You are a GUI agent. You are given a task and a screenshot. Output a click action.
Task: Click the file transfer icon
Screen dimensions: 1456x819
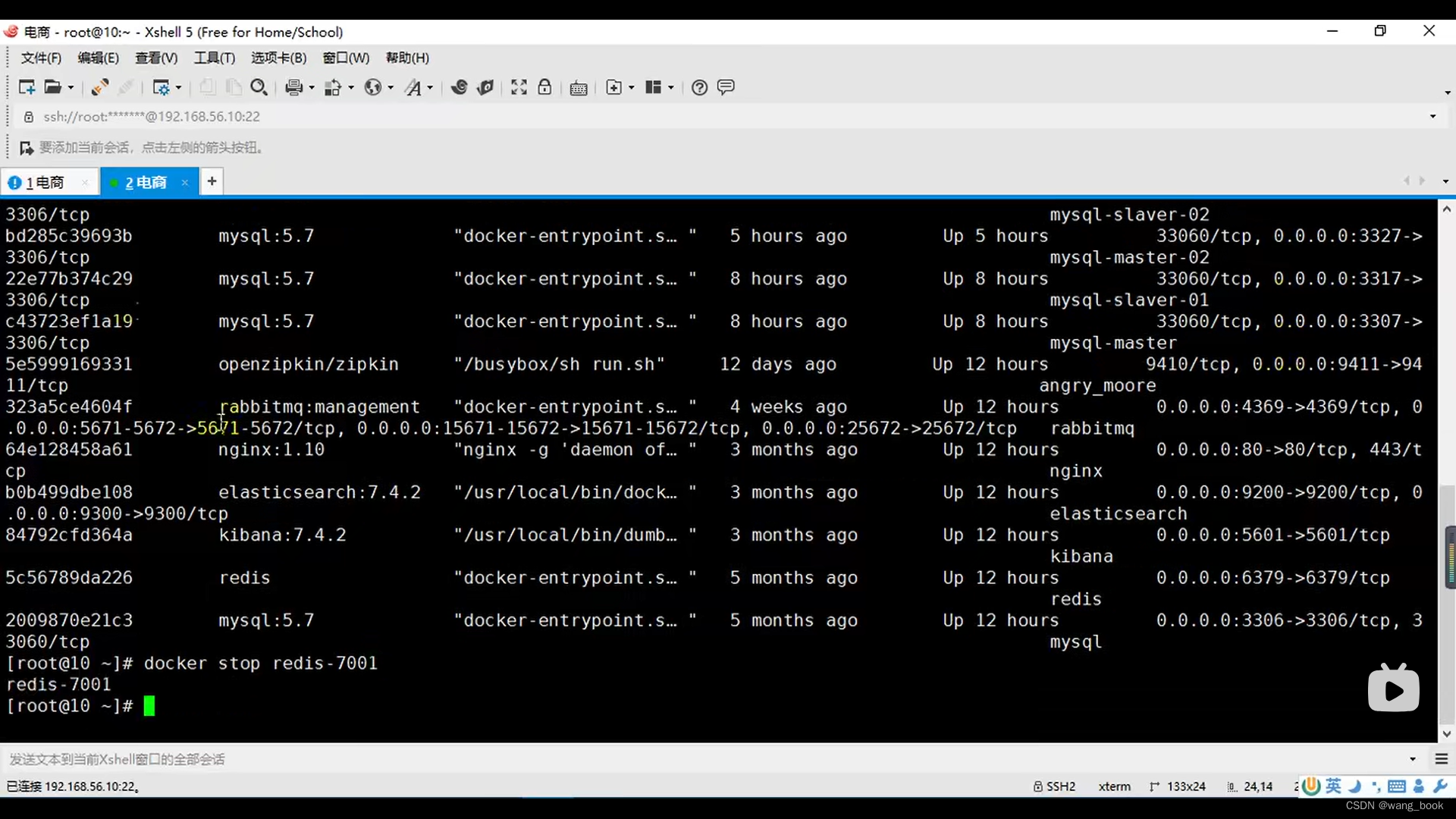[333, 87]
